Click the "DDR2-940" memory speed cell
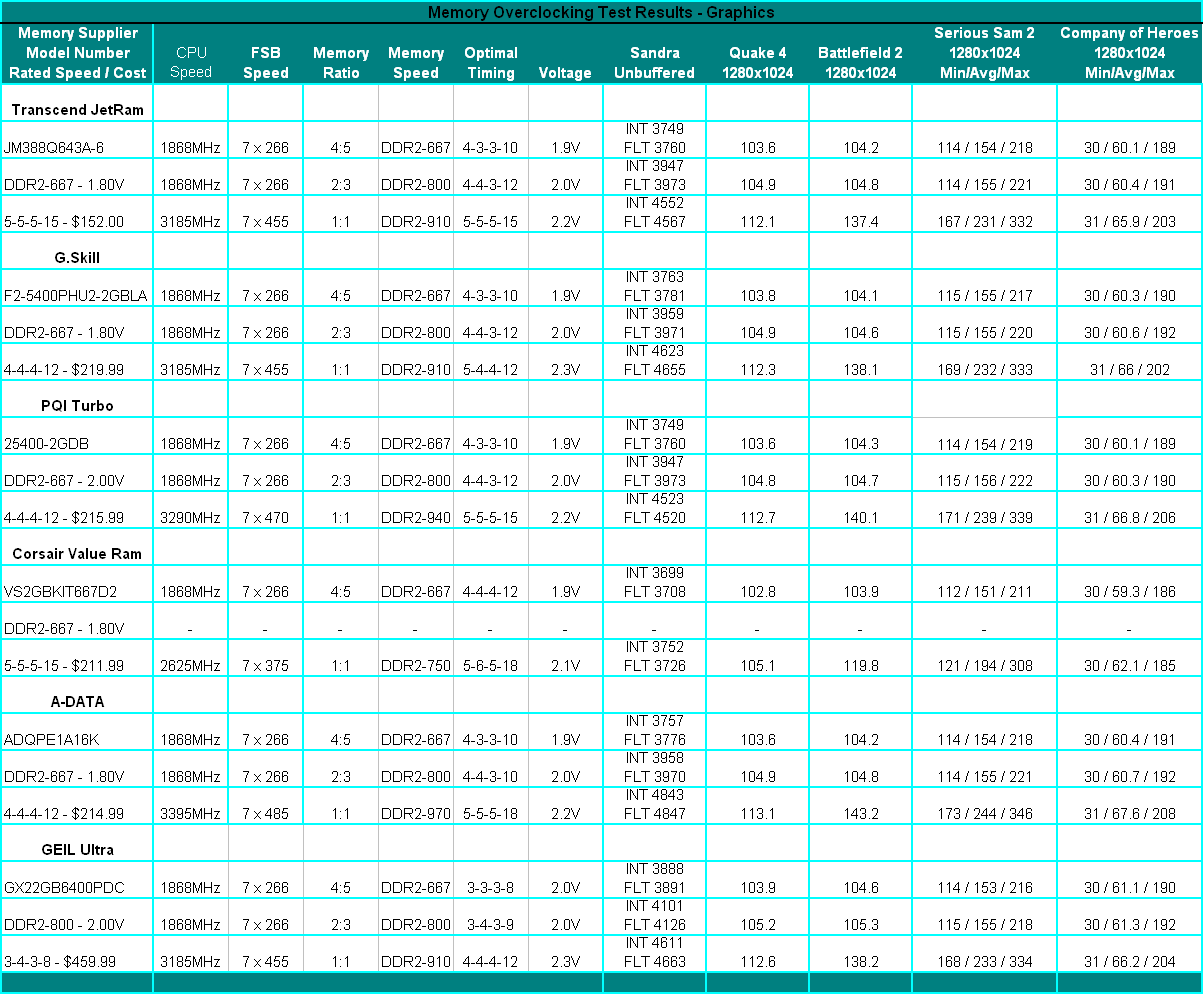Viewport: 1203px width, 994px height. point(416,517)
